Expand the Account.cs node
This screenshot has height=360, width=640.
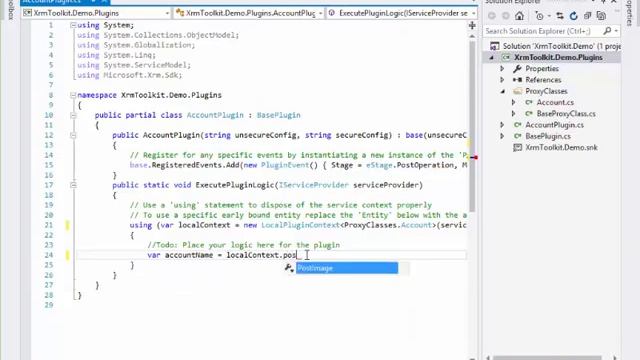click(x=514, y=102)
